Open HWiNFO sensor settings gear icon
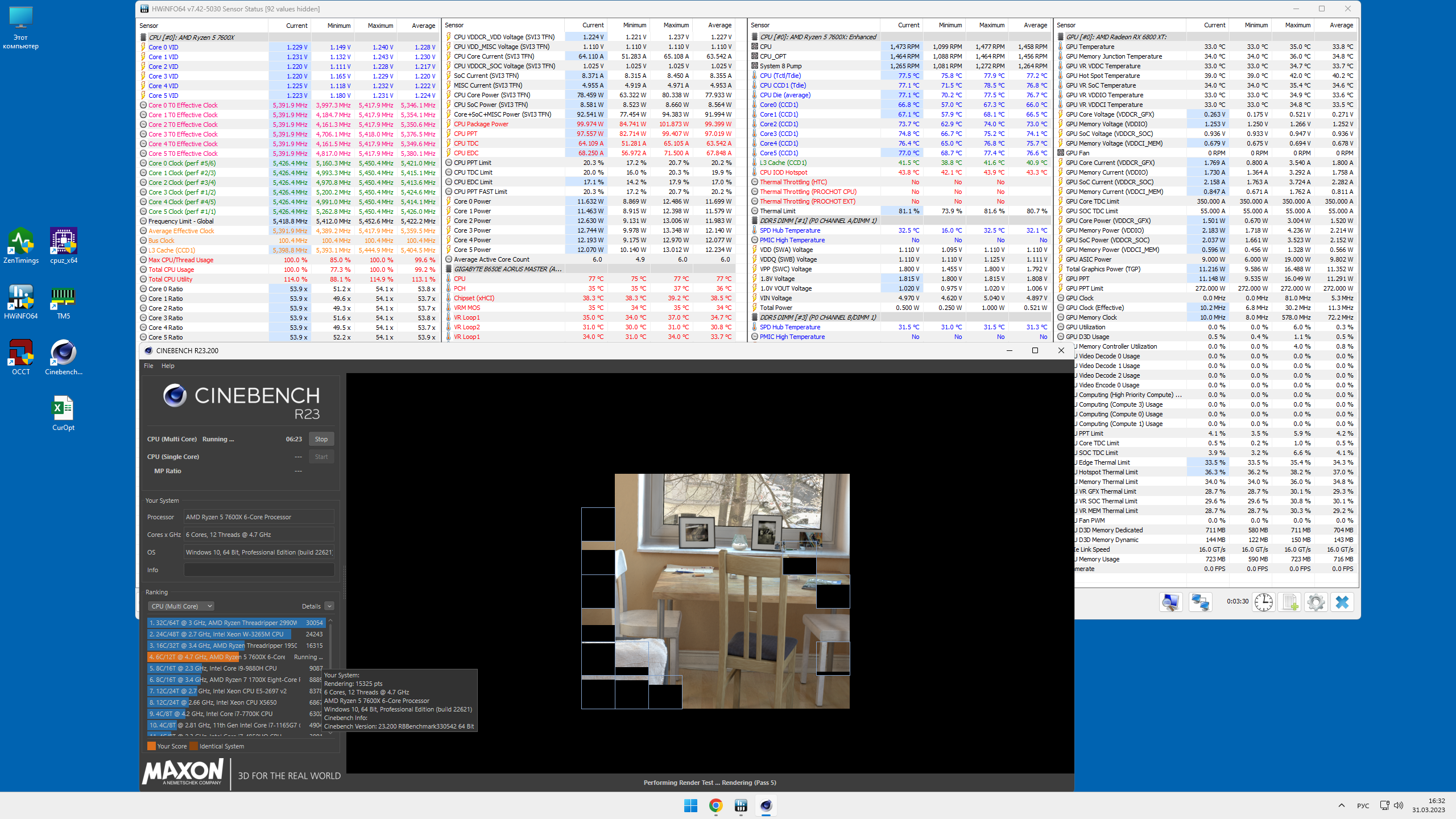The width and height of the screenshot is (1456, 819). [1316, 602]
